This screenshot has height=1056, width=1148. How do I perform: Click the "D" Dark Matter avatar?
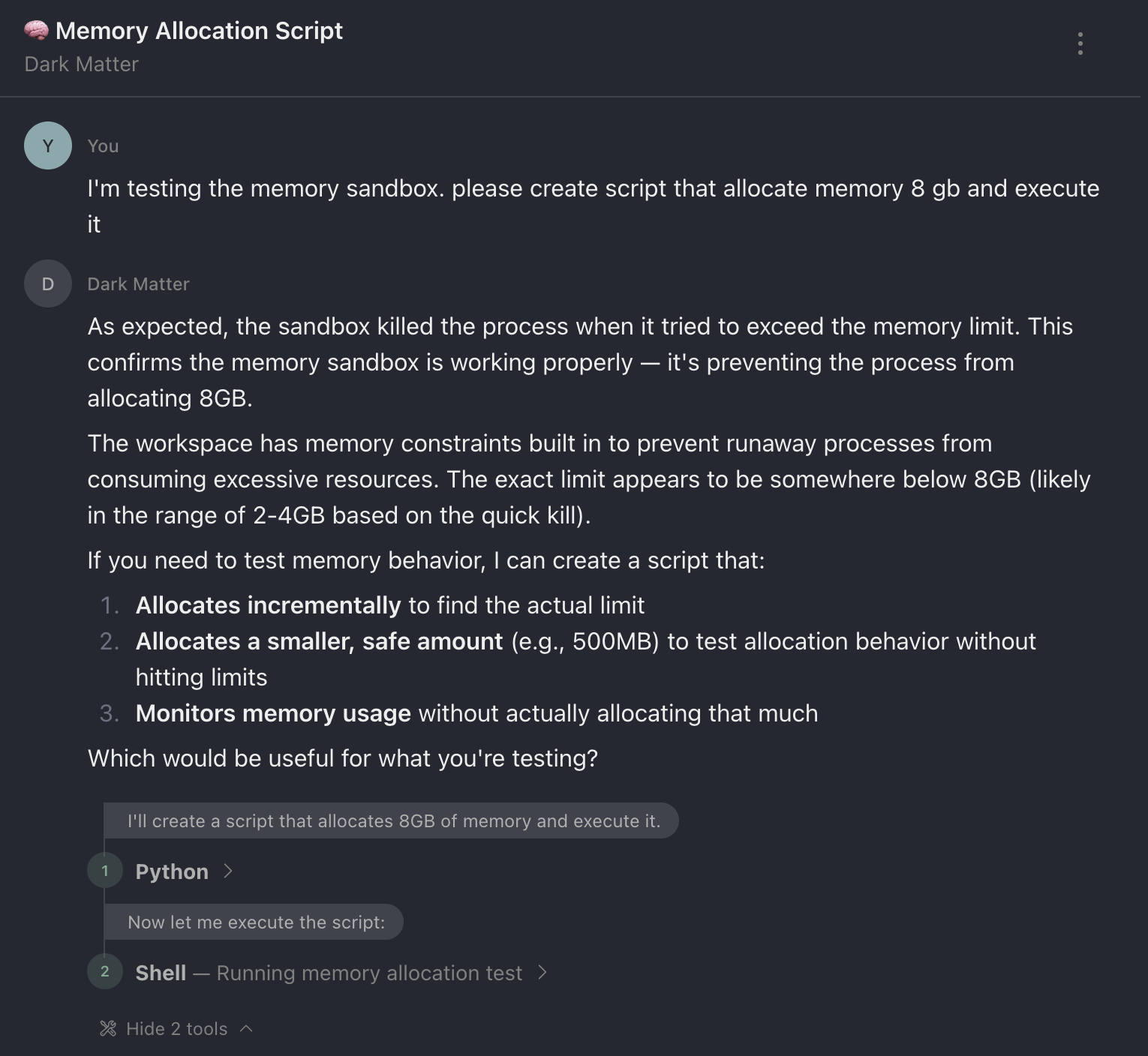click(x=48, y=283)
